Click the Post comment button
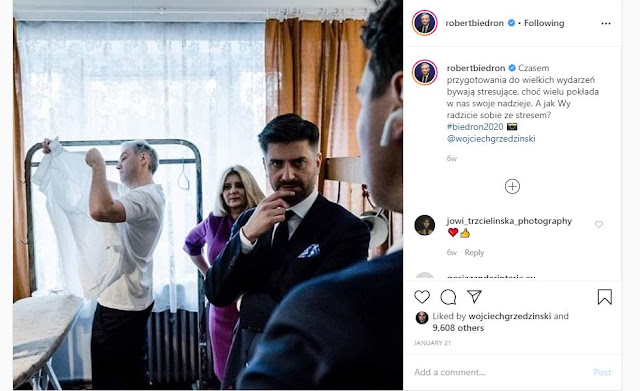Viewport: 640px width, 391px height. (x=602, y=372)
